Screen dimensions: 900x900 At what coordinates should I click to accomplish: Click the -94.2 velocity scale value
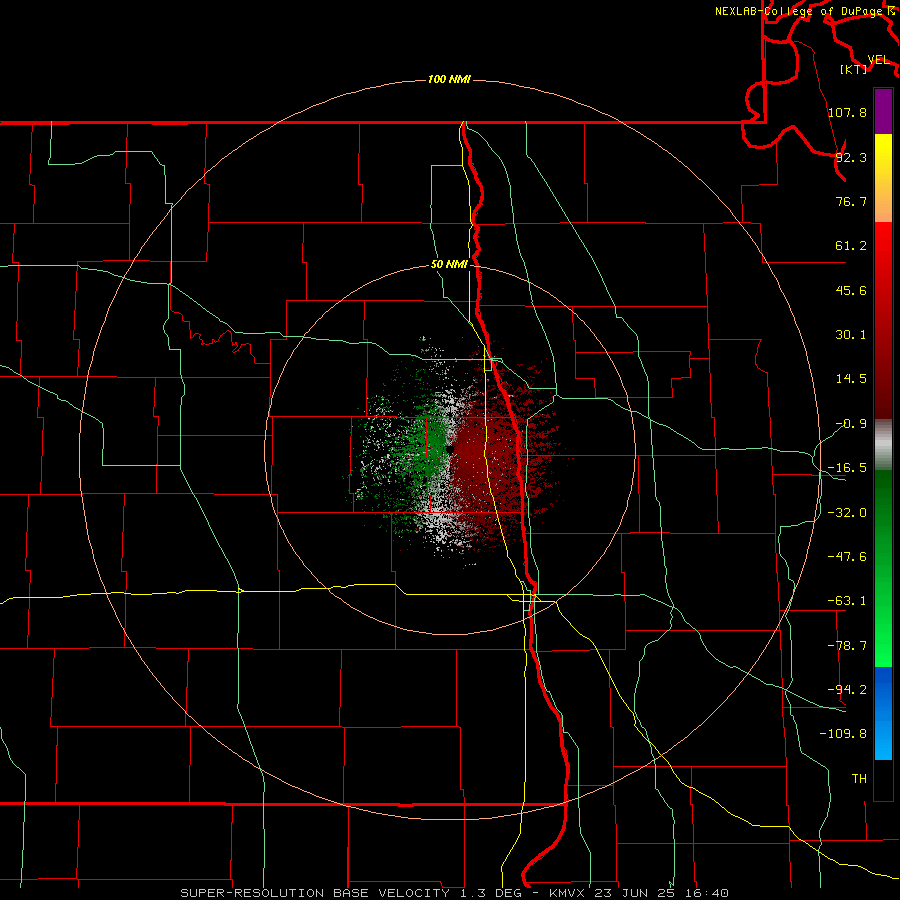pyautogui.click(x=847, y=689)
